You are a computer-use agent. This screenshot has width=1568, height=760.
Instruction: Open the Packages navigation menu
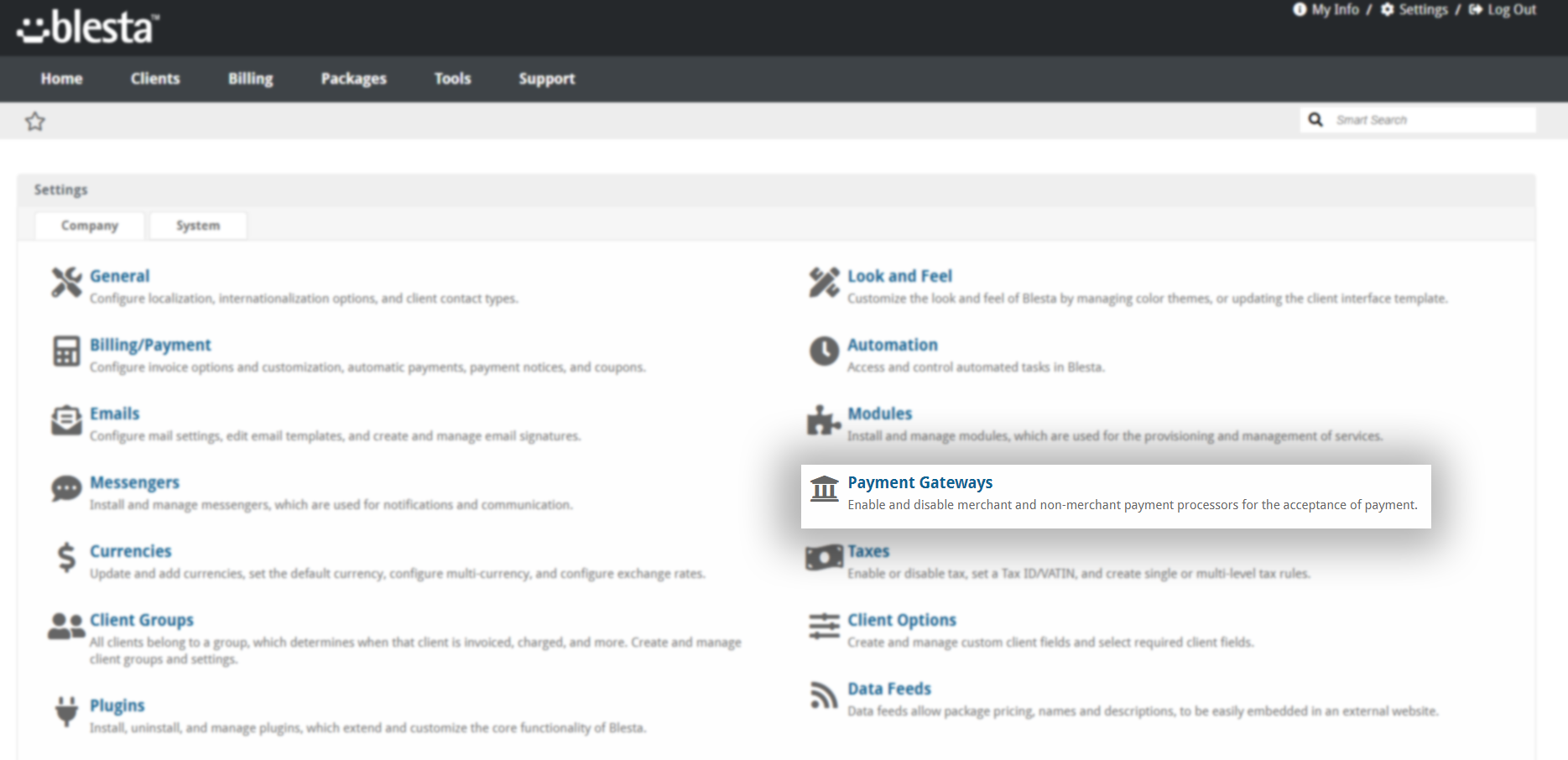coord(353,79)
